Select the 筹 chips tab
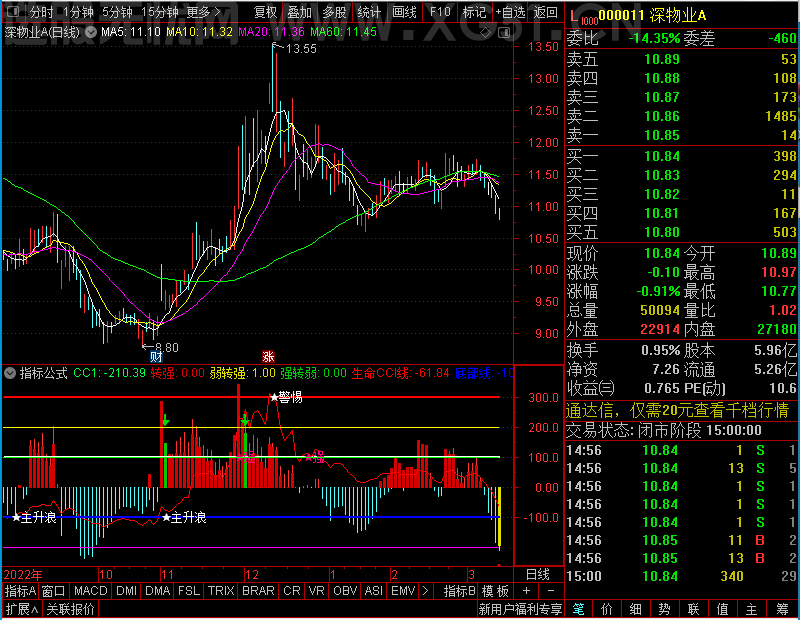Viewport: 800px width, 620px height. pos(783,609)
